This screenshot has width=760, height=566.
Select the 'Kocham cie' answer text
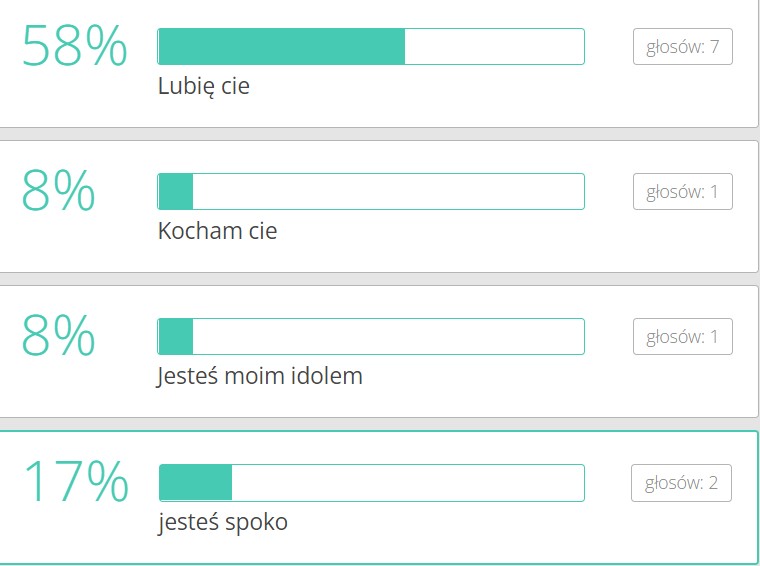217,232
